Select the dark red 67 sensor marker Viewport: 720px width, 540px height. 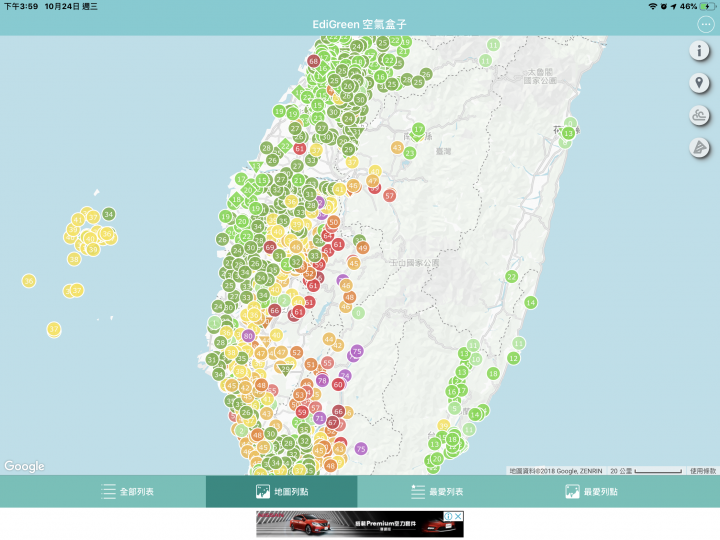[332, 422]
